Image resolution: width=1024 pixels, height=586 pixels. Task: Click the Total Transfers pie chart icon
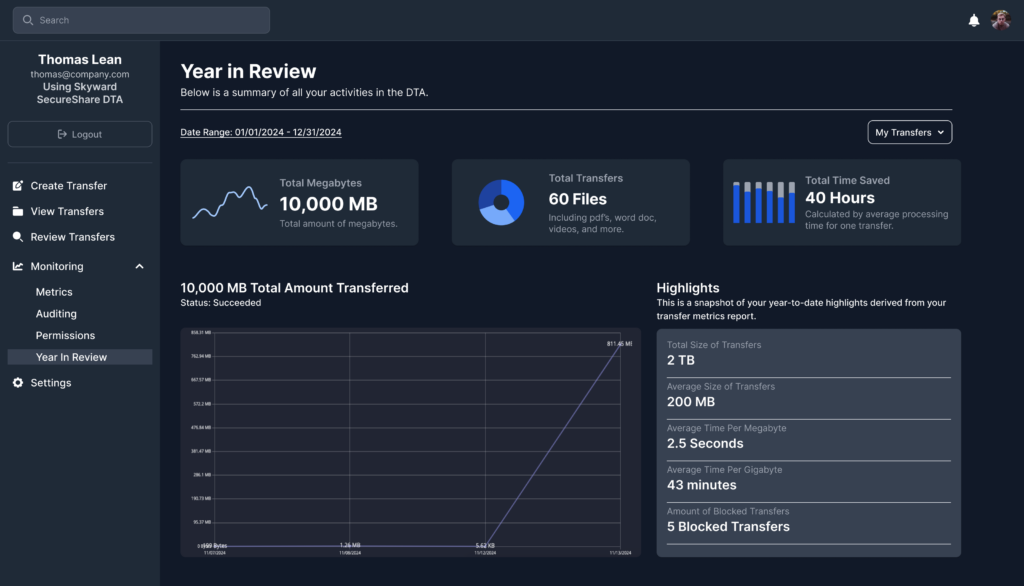(501, 202)
